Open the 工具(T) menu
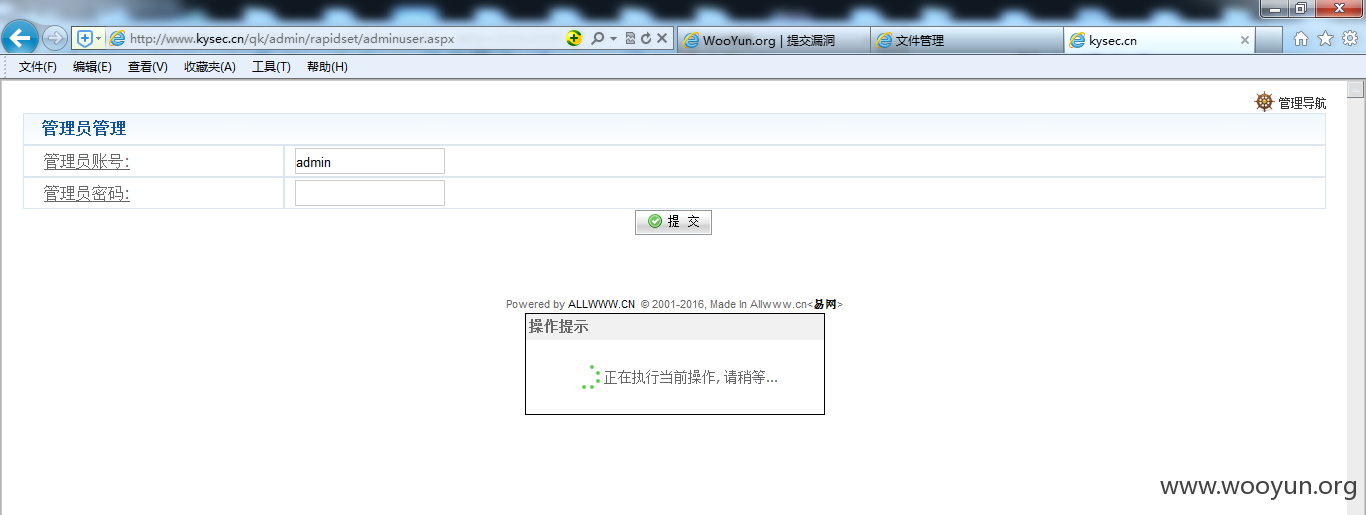 pos(271,67)
